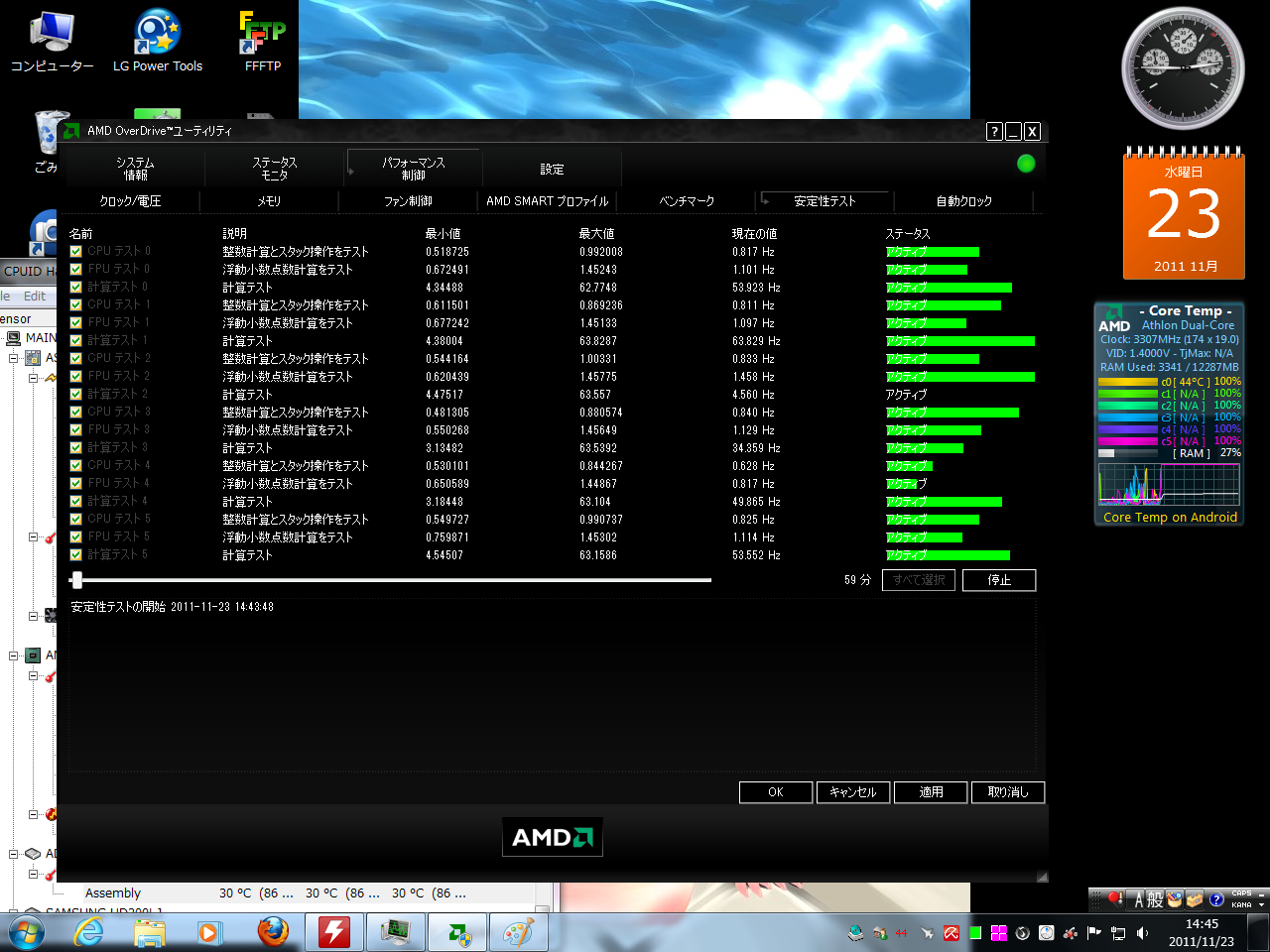Uncheck the 計算テスト 0 checkbox
The width and height of the screenshot is (1270, 952).
(75, 288)
